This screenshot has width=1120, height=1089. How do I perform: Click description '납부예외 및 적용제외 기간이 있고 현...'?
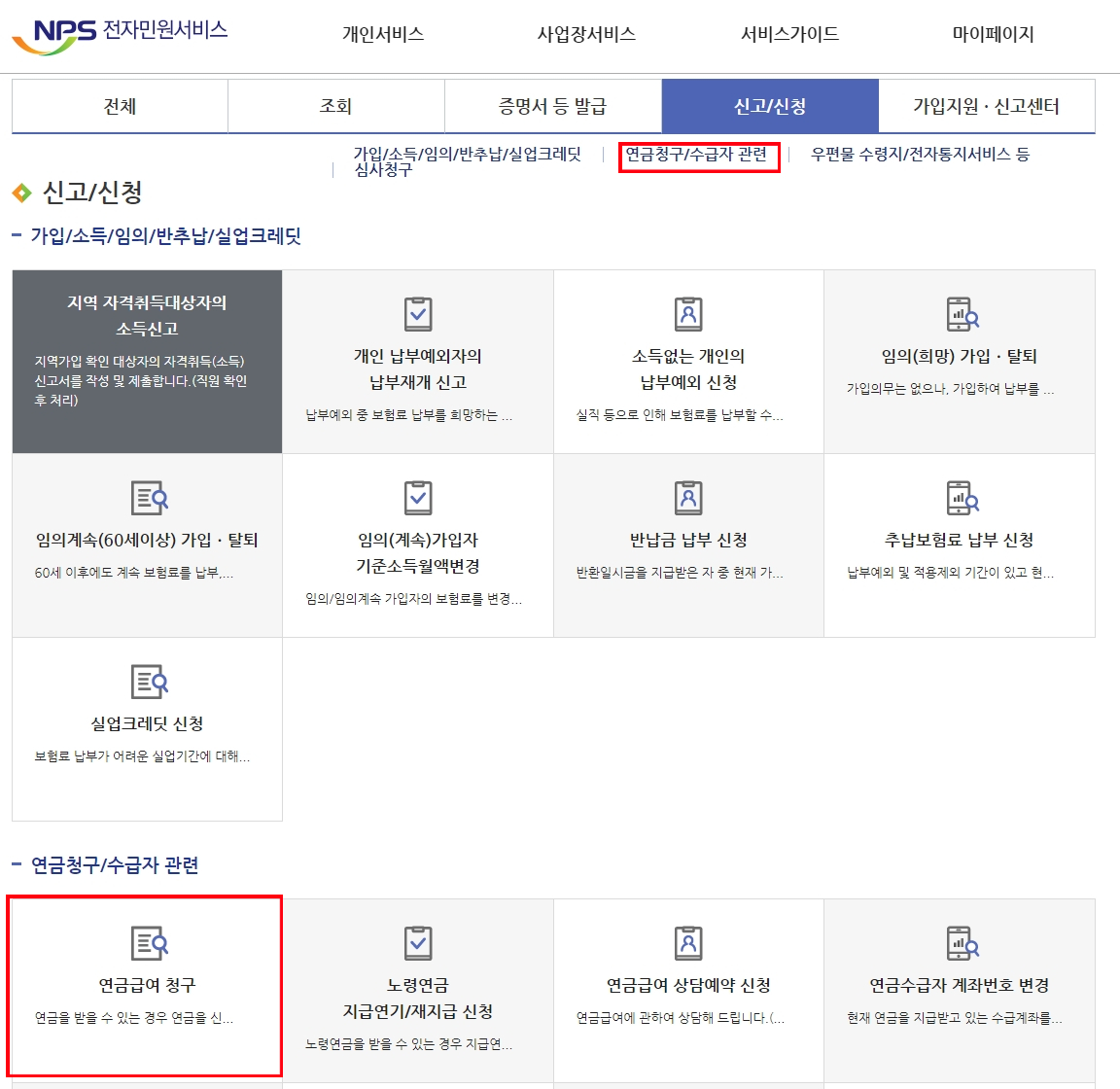click(x=950, y=573)
